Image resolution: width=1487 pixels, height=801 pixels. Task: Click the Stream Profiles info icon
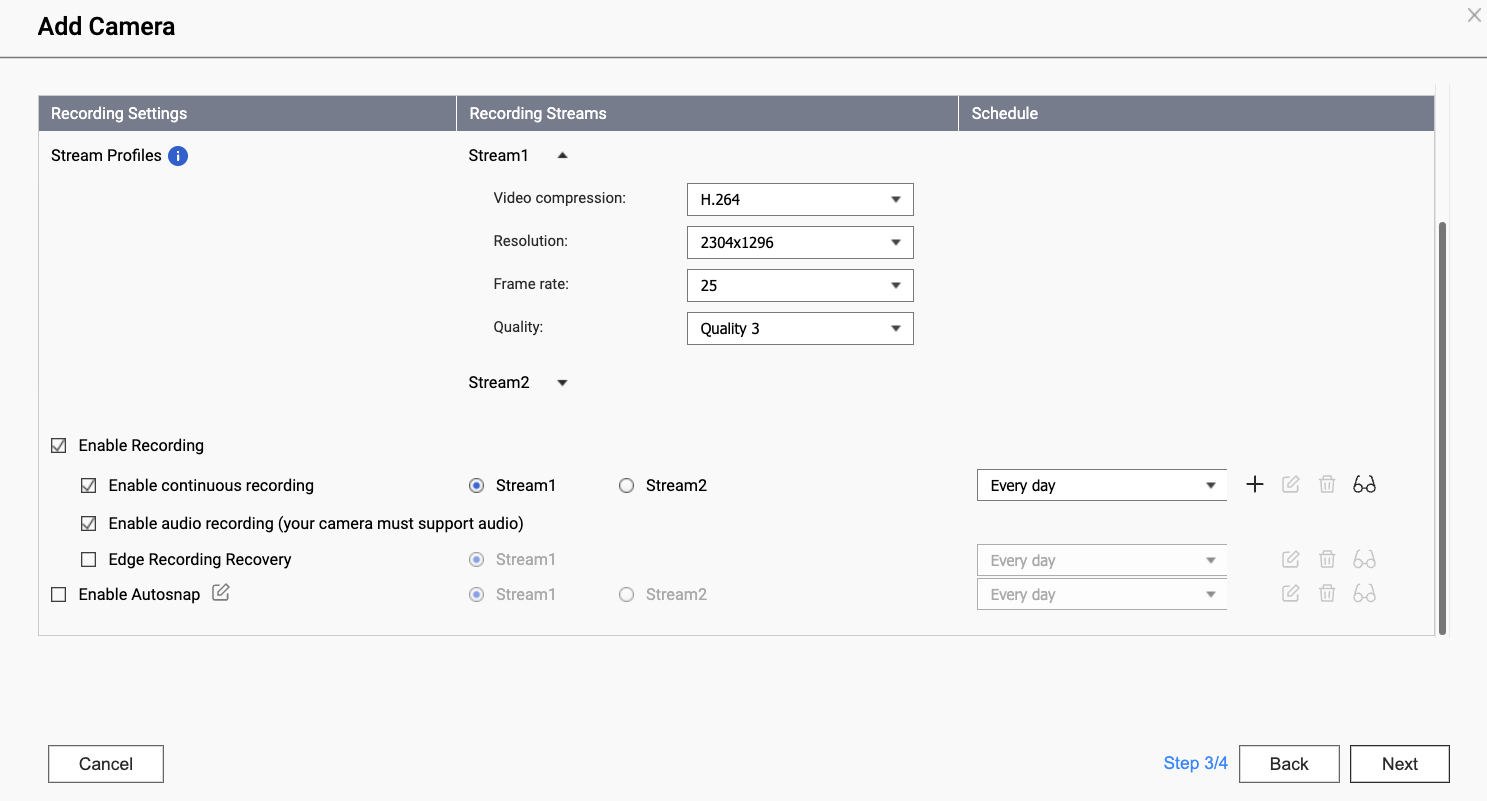click(178, 156)
